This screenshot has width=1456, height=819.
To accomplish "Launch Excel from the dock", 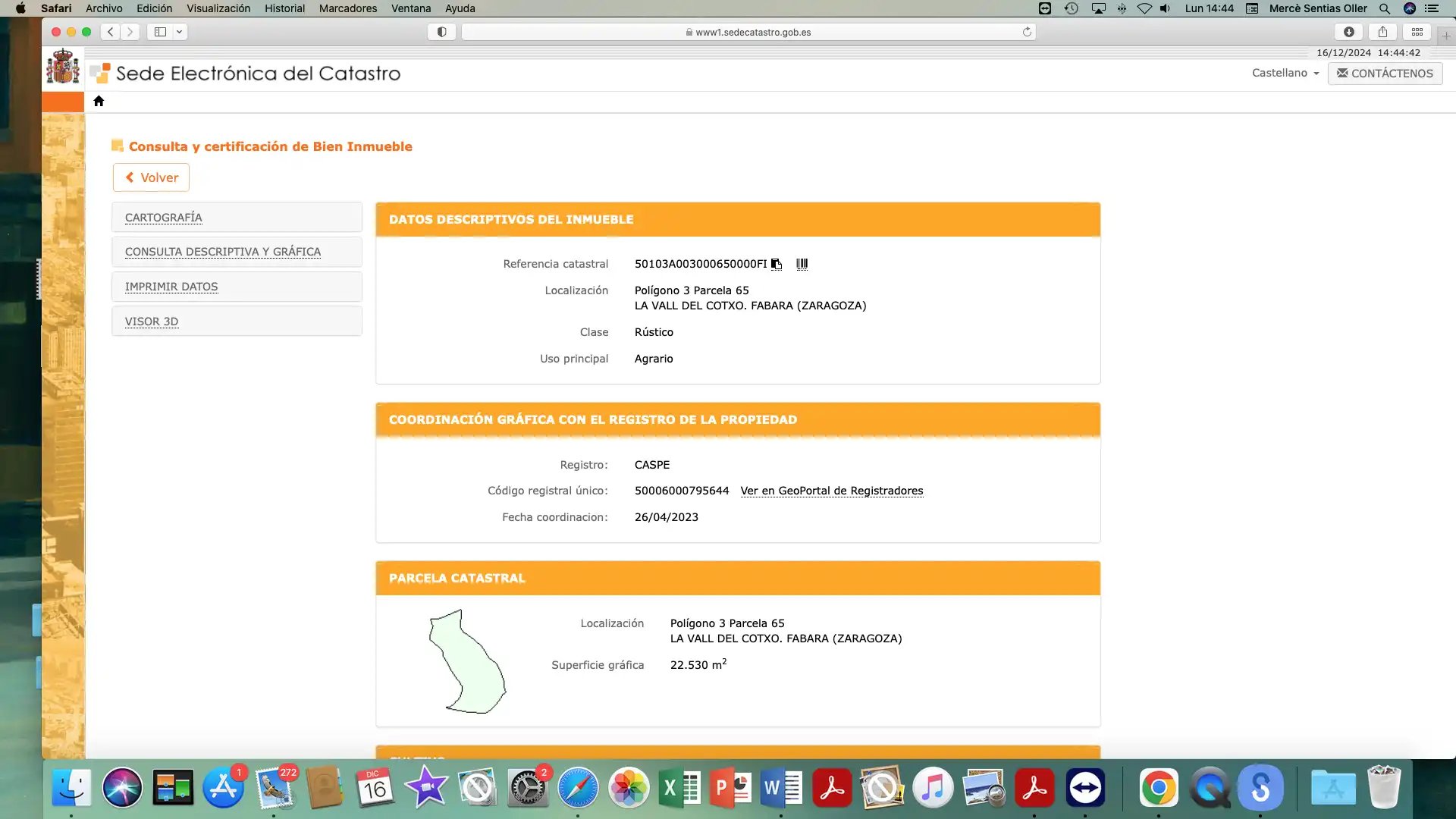I will point(679,788).
